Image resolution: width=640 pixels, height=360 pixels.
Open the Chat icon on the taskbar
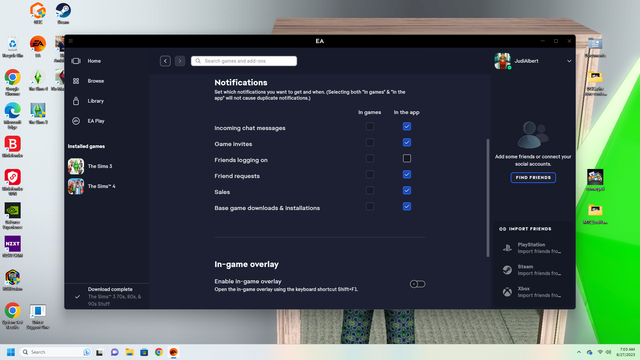pyautogui.click(x=115, y=352)
